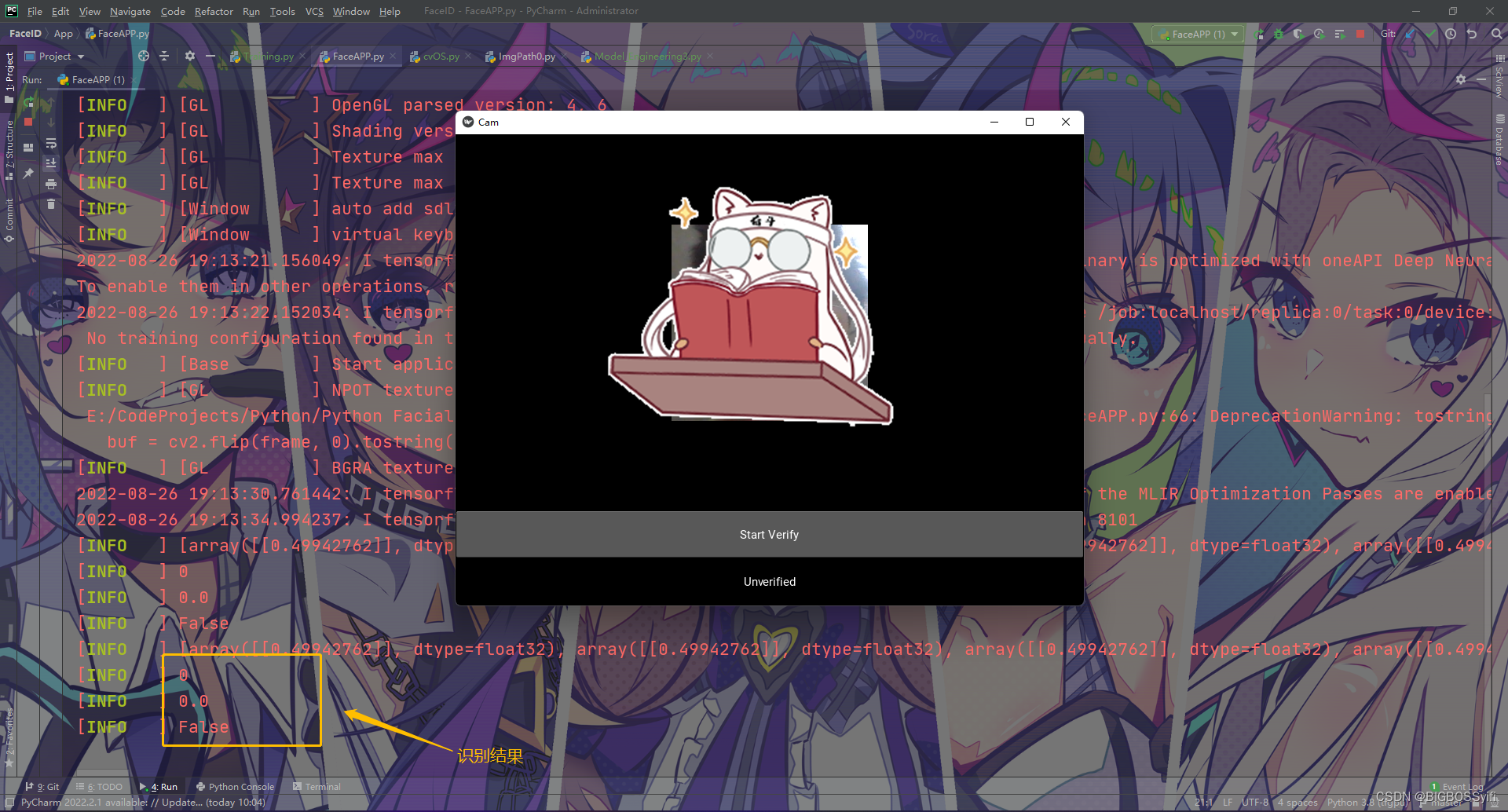Click the Run with concurrency icon
Image resolution: width=1508 pixels, height=812 pixels.
[x=1340, y=34]
